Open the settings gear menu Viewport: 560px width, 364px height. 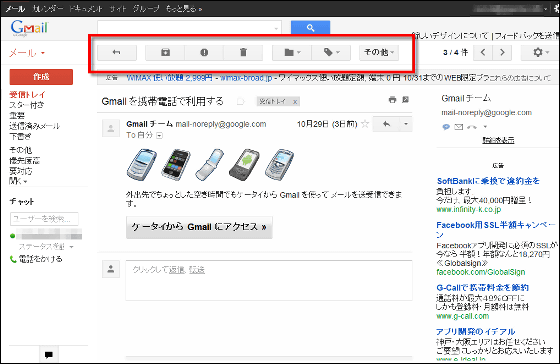[541, 53]
